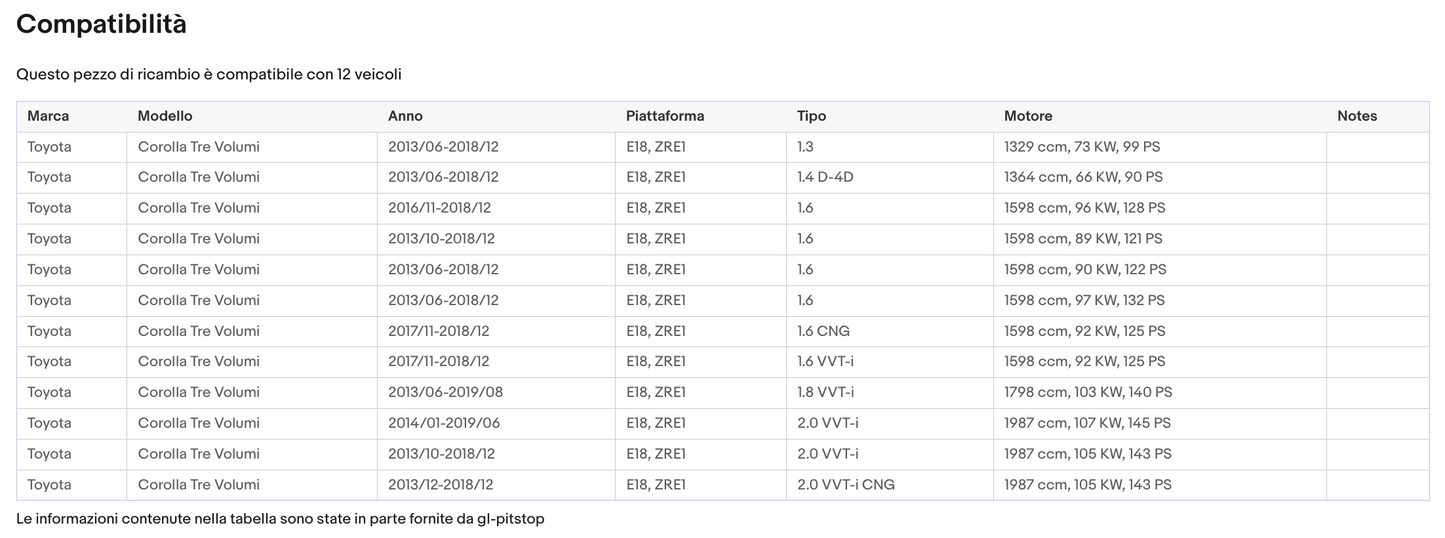The height and width of the screenshot is (538, 1445).
Task: Click the Motore column header
Action: coord(1028,116)
